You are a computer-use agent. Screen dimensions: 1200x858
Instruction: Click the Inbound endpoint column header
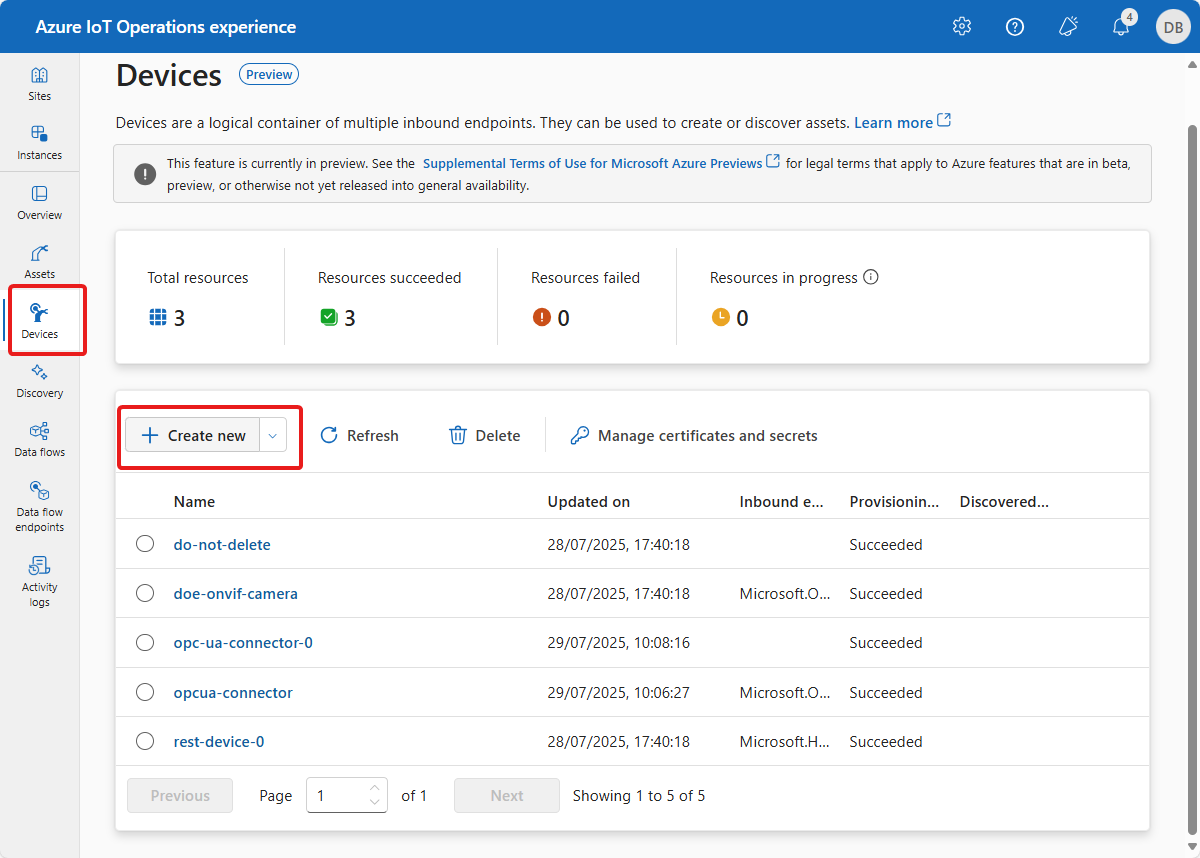782,501
